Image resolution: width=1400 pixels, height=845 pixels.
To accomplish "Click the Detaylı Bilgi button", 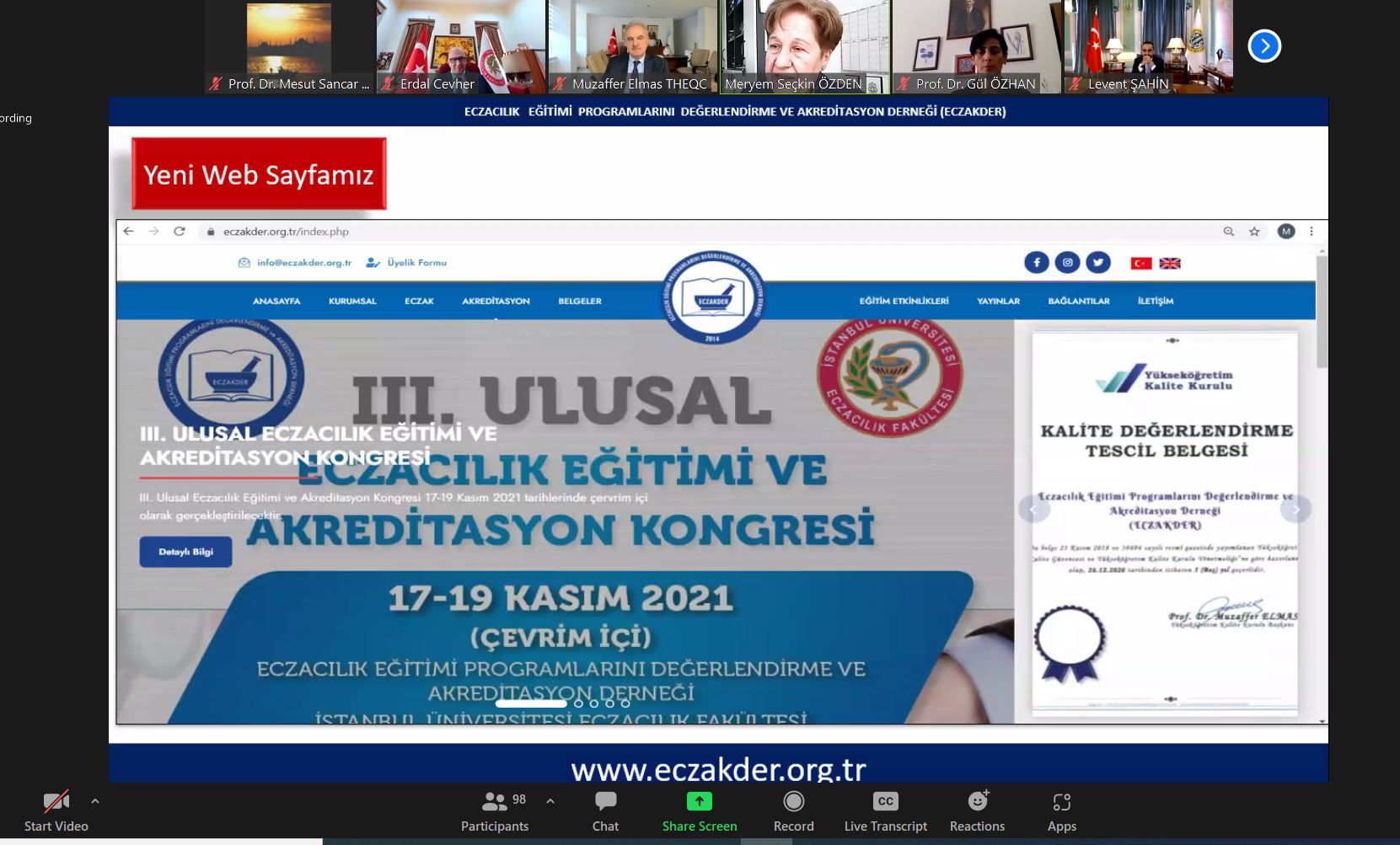I will click(x=185, y=552).
